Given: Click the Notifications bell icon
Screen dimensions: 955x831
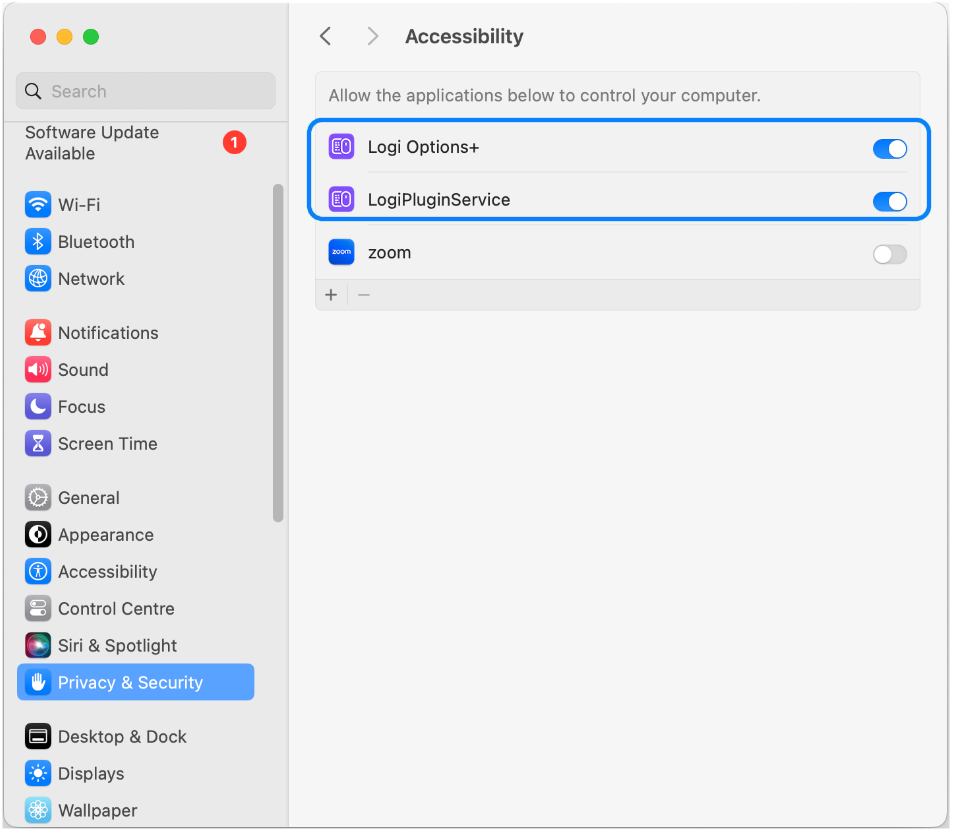Looking at the screenshot, I should (x=38, y=333).
